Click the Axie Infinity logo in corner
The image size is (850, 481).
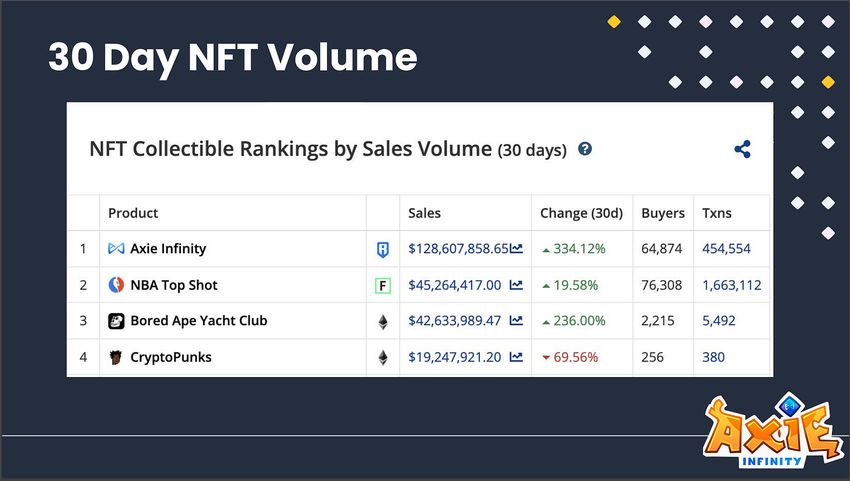pos(768,431)
